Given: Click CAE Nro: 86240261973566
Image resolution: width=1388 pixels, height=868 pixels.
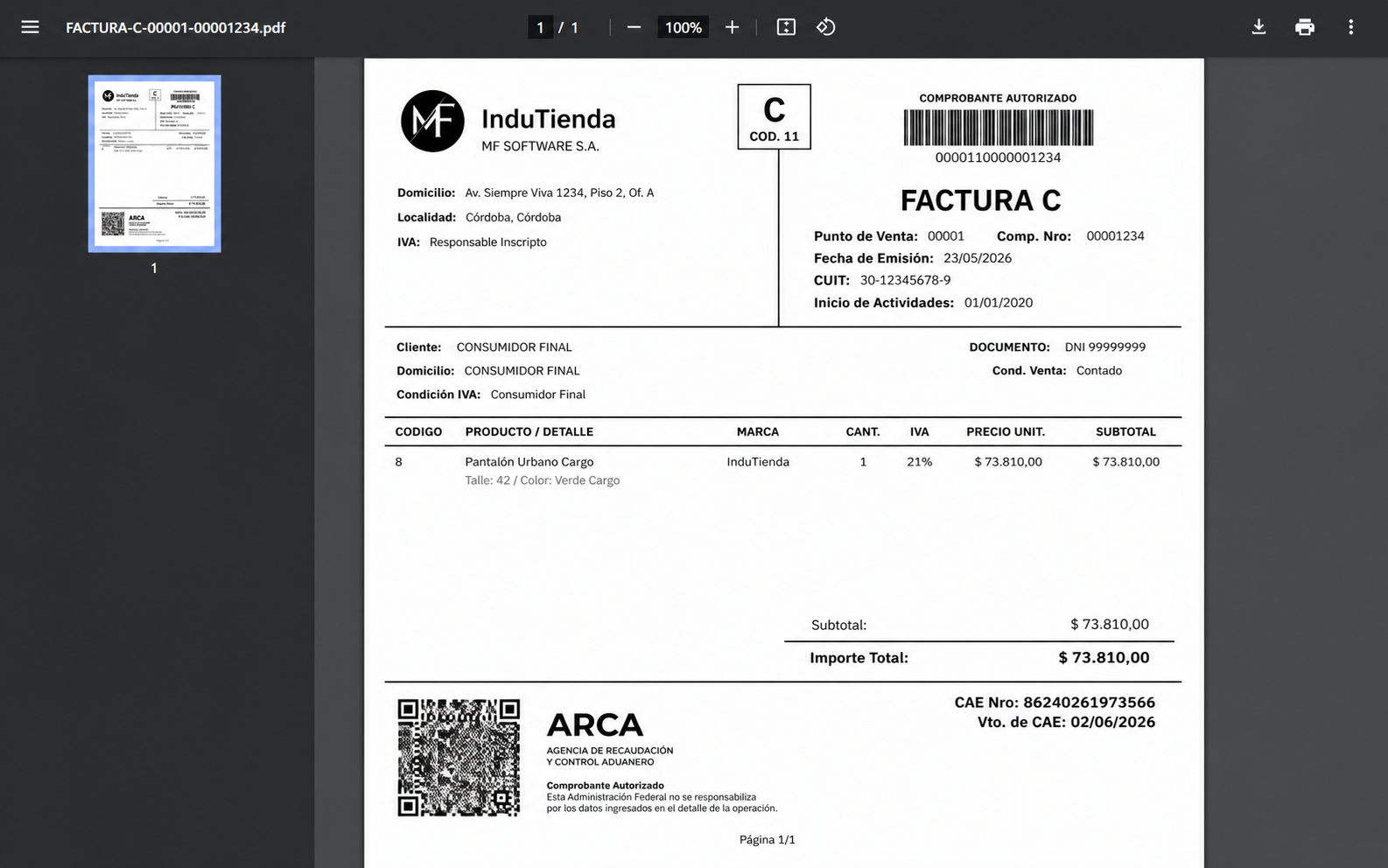Looking at the screenshot, I should (1055, 702).
